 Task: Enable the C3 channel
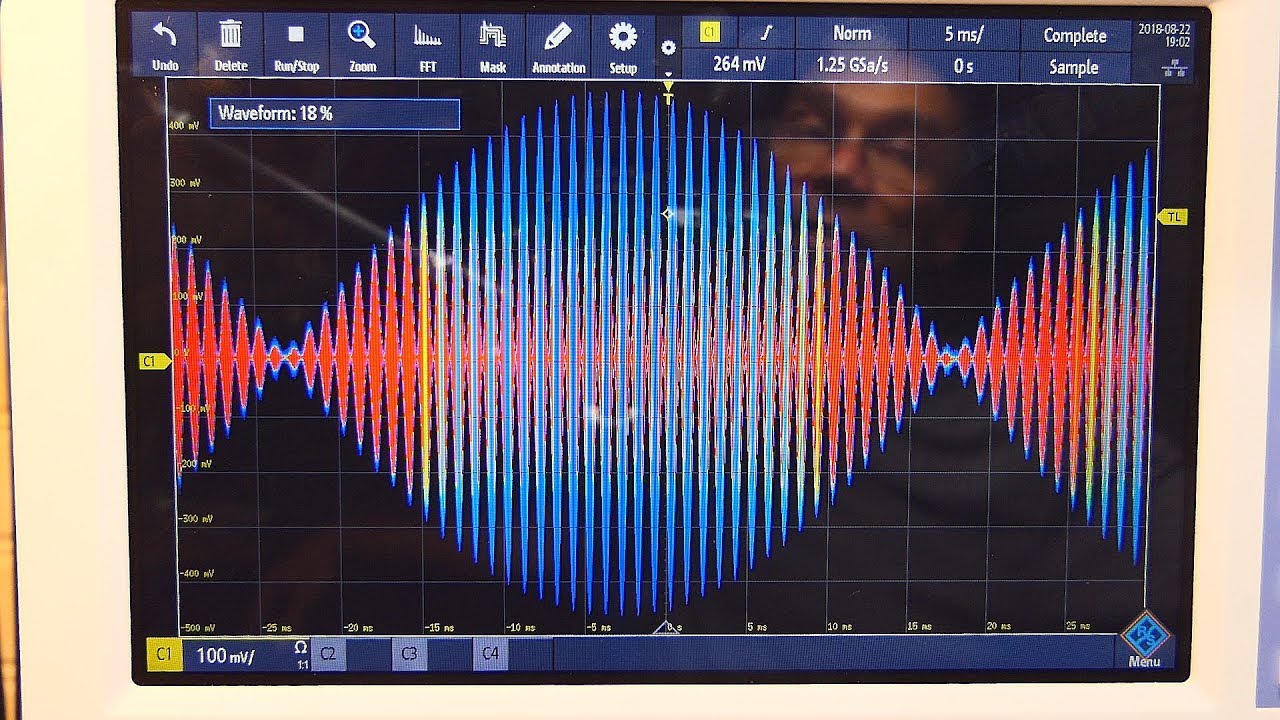409,654
